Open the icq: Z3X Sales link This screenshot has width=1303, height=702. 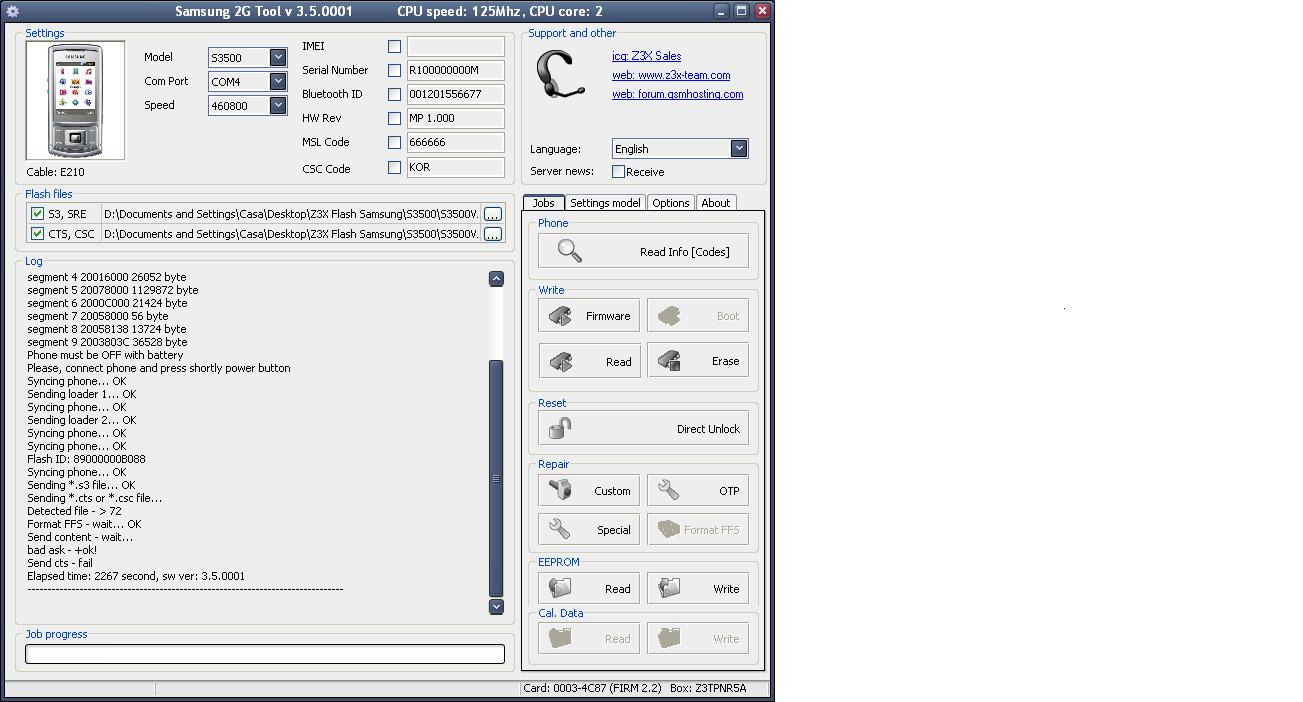tap(646, 56)
